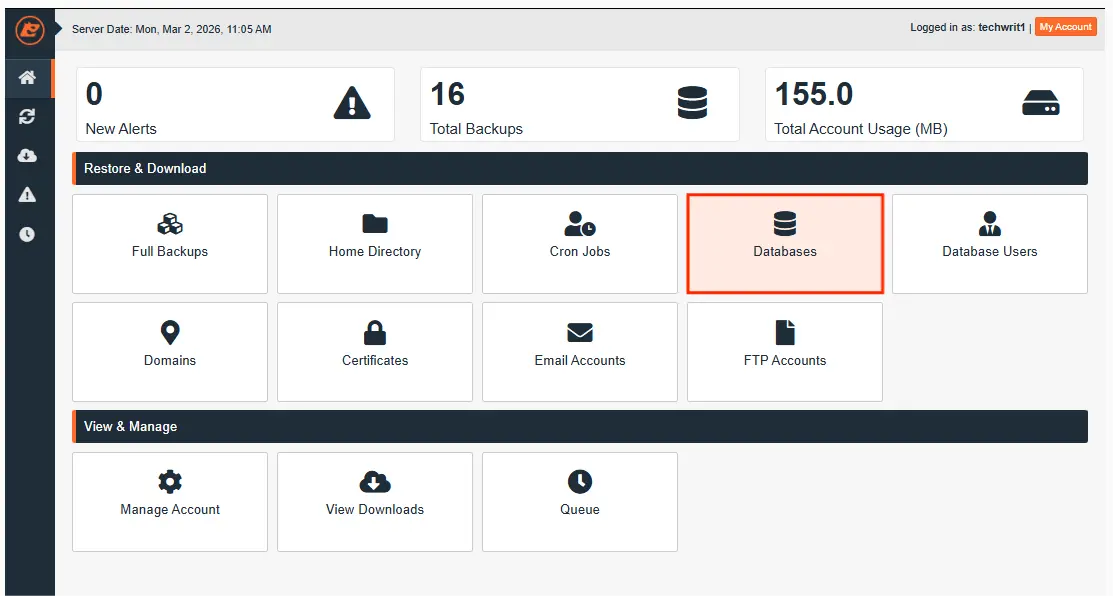Viewport: 1113px width, 596px height.
Task: Open the Home Directory tile
Action: (375, 243)
